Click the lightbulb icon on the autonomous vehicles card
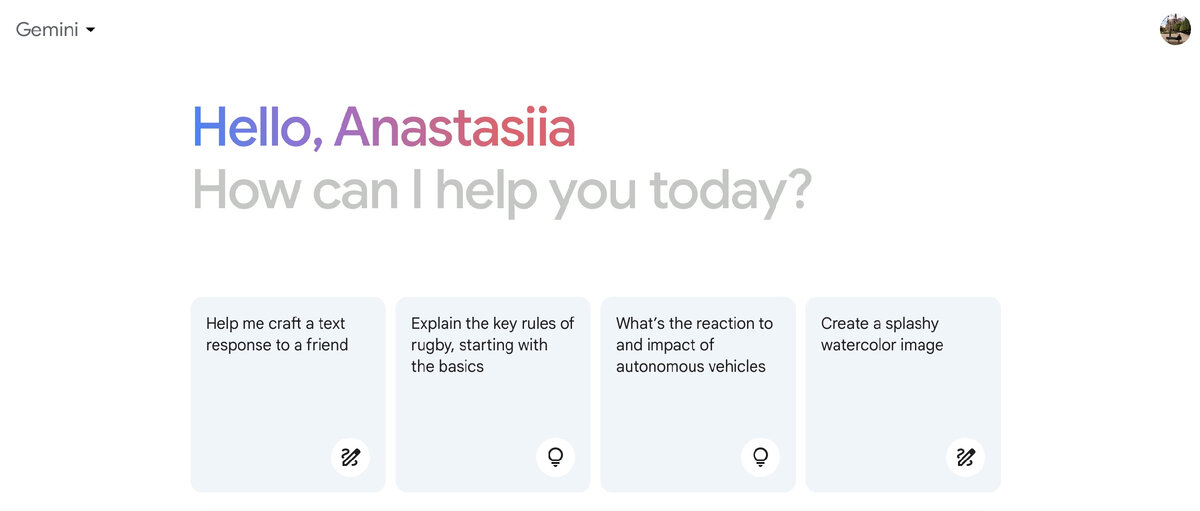 (x=760, y=458)
